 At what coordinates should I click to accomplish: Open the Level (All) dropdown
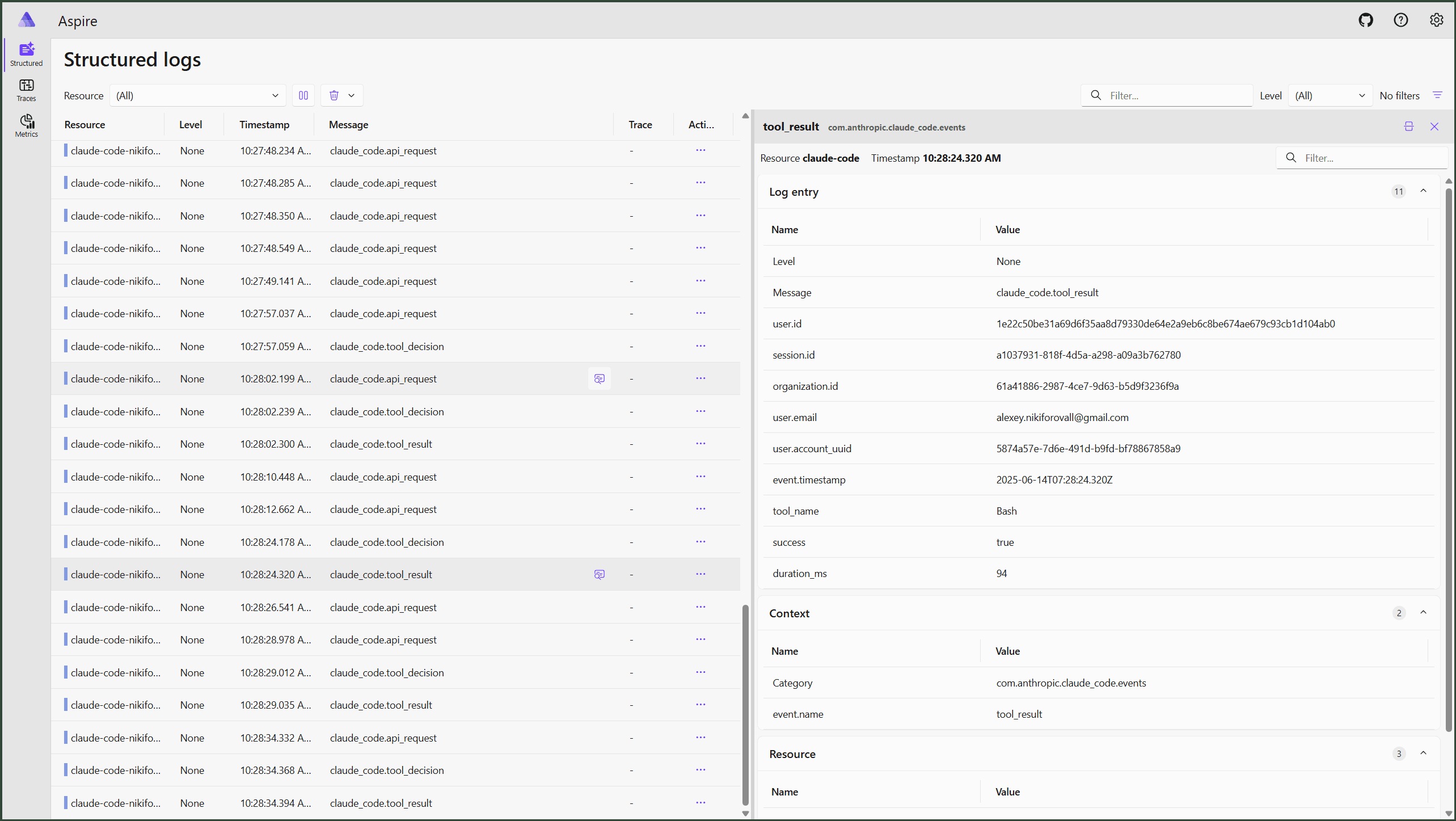click(1330, 95)
